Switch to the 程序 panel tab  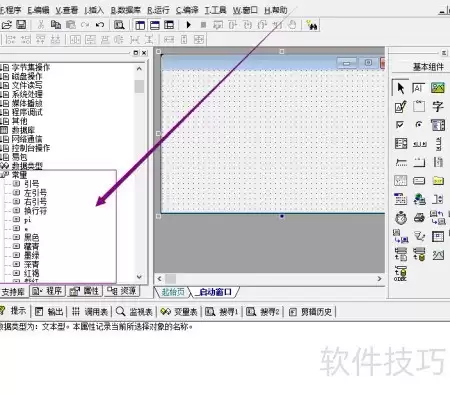(47, 291)
